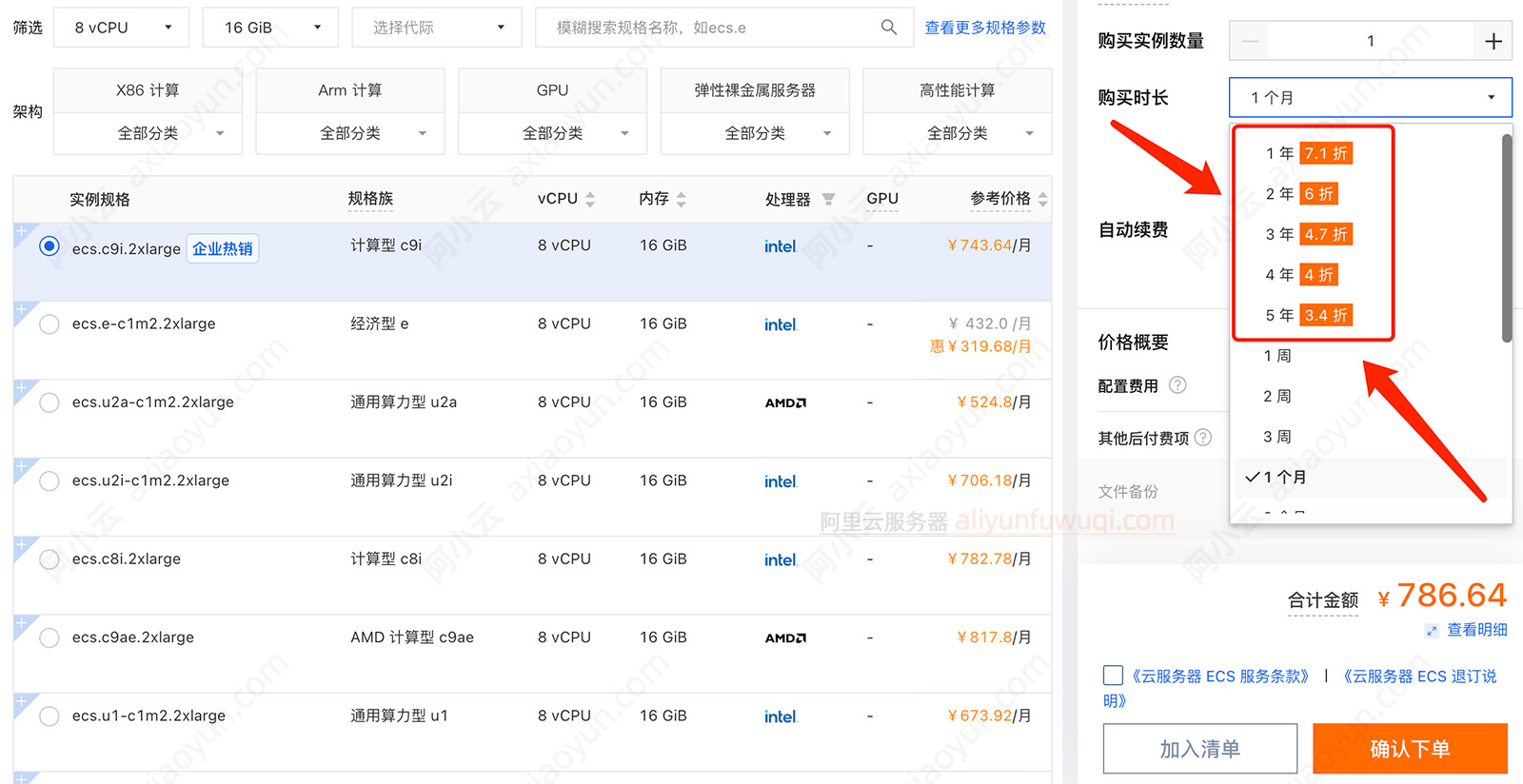
Task: Expand plus corner of ecs.c9i.2xlarge row
Action: point(21,231)
